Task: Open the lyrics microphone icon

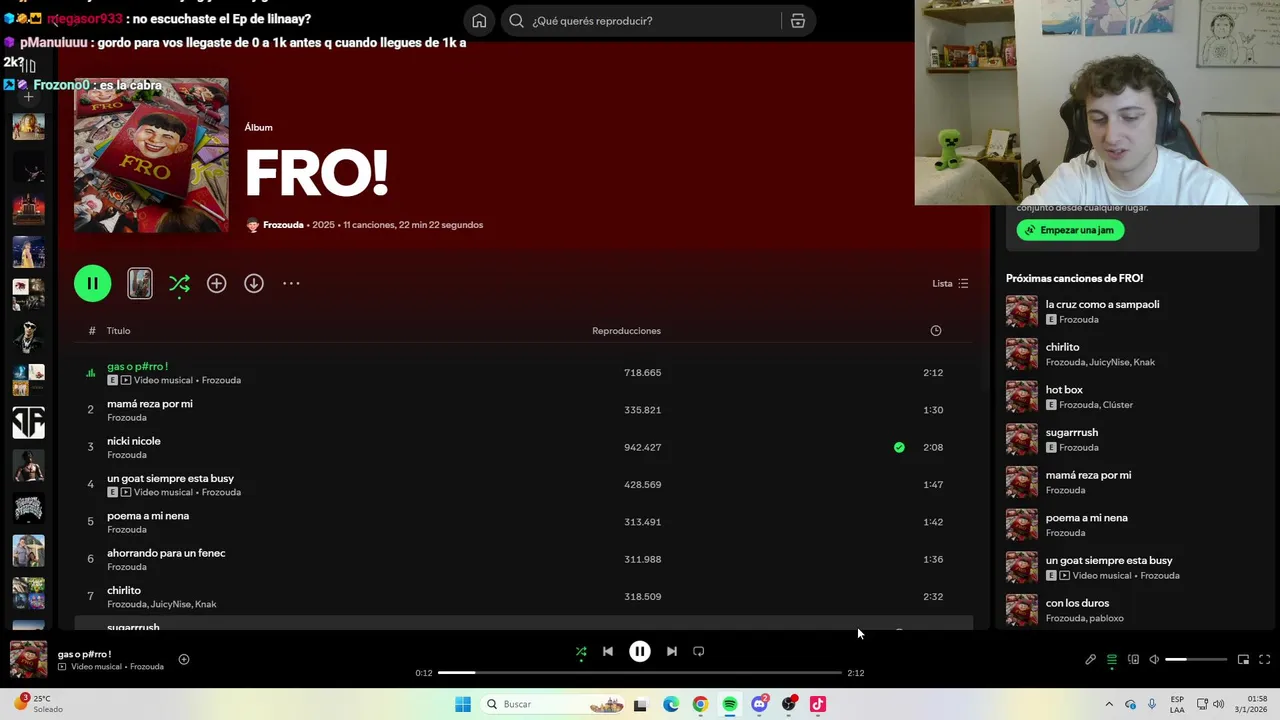Action: tap(1091, 660)
